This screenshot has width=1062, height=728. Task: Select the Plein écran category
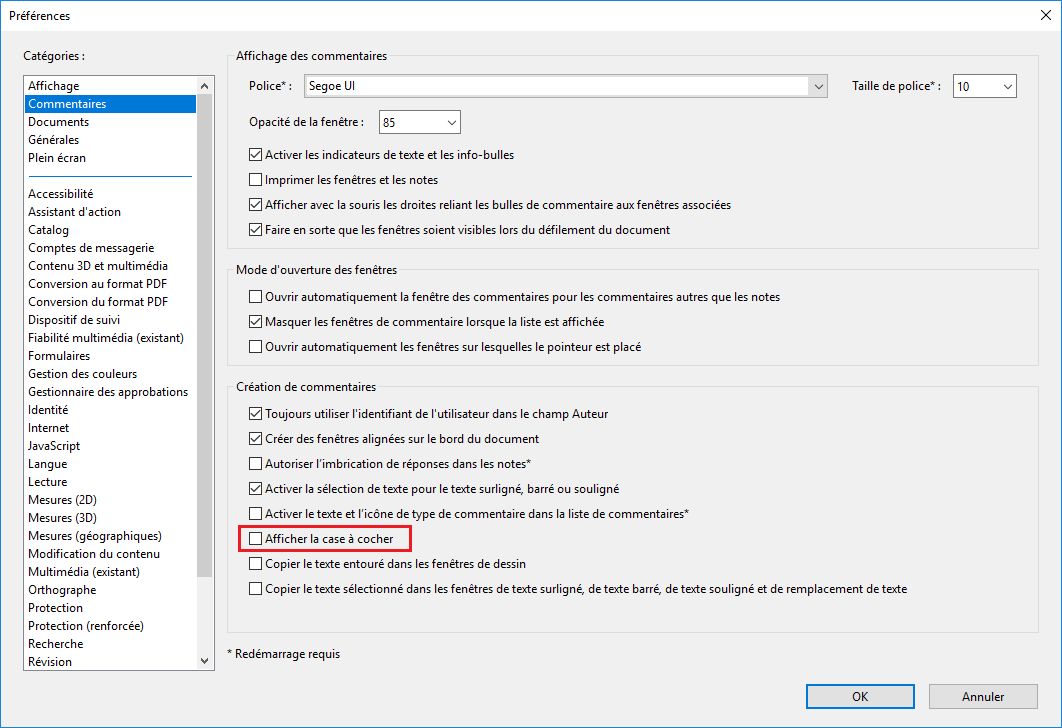[x=110, y=158]
